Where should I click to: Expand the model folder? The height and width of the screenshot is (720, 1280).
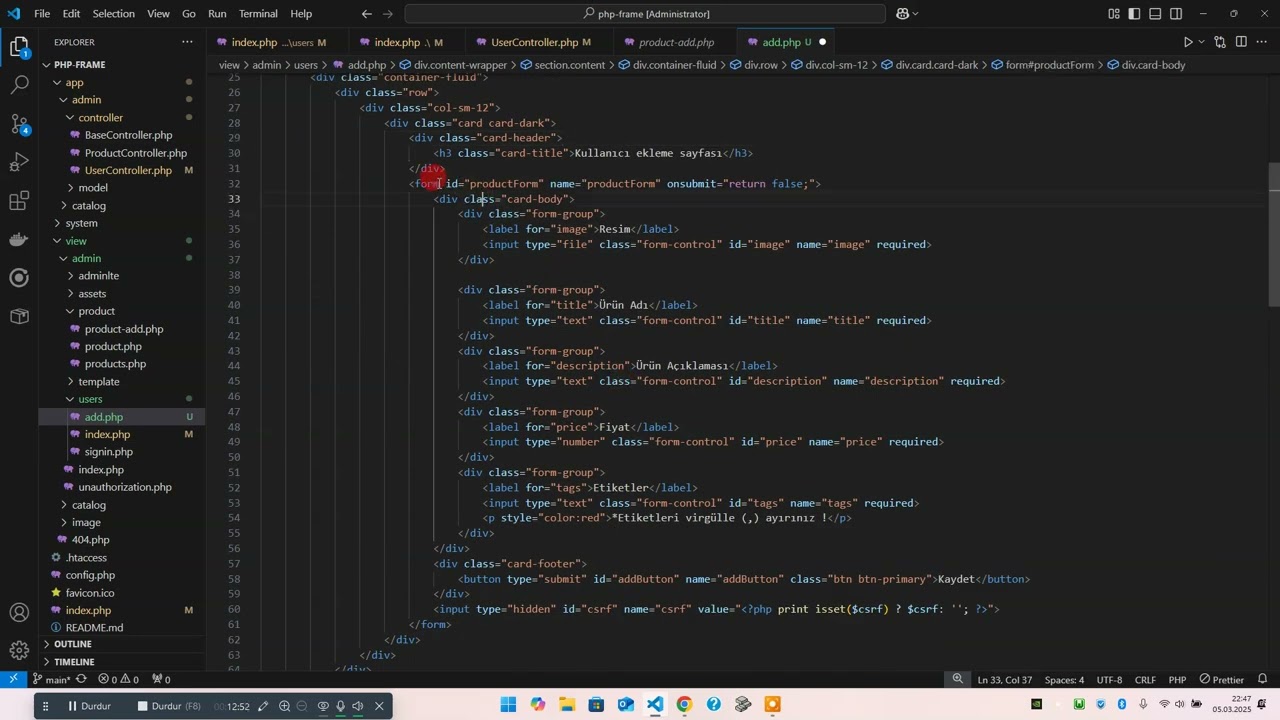(92, 188)
